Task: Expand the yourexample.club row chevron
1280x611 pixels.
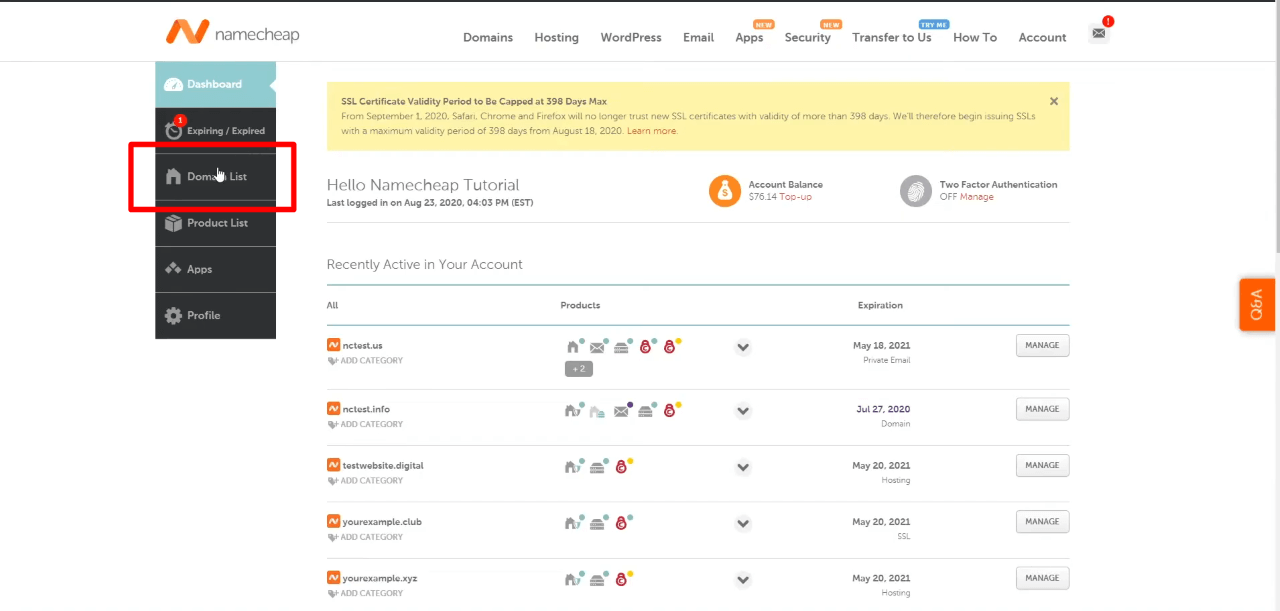Action: [743, 523]
